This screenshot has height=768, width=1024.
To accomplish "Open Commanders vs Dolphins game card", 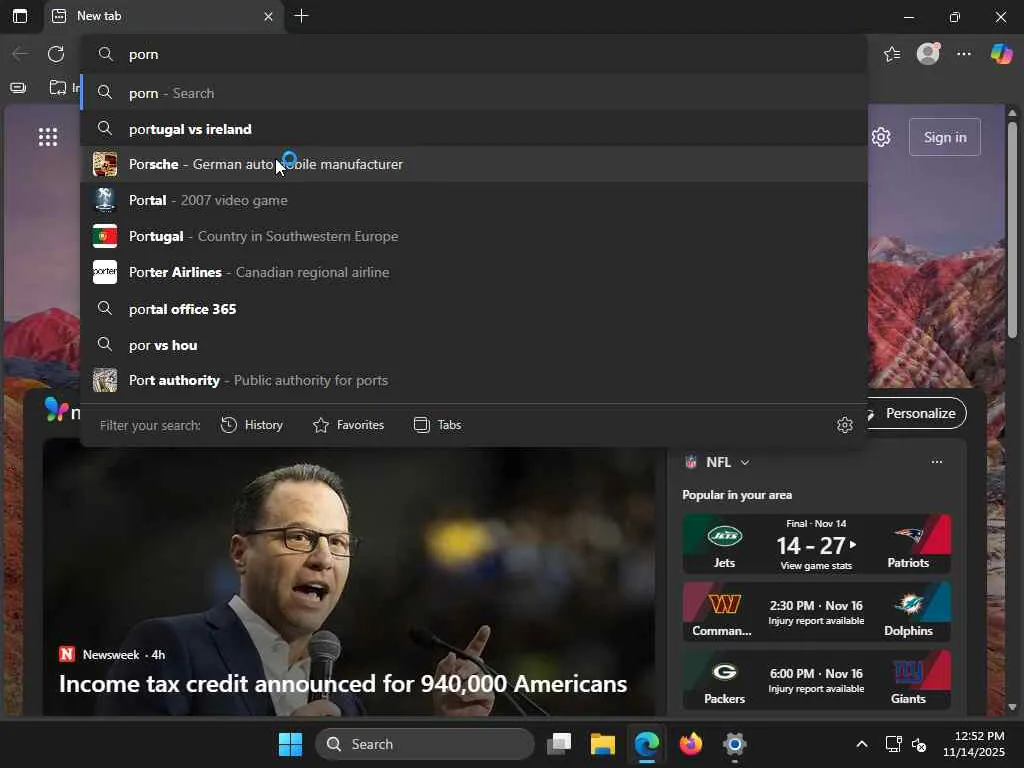I will pos(816,612).
